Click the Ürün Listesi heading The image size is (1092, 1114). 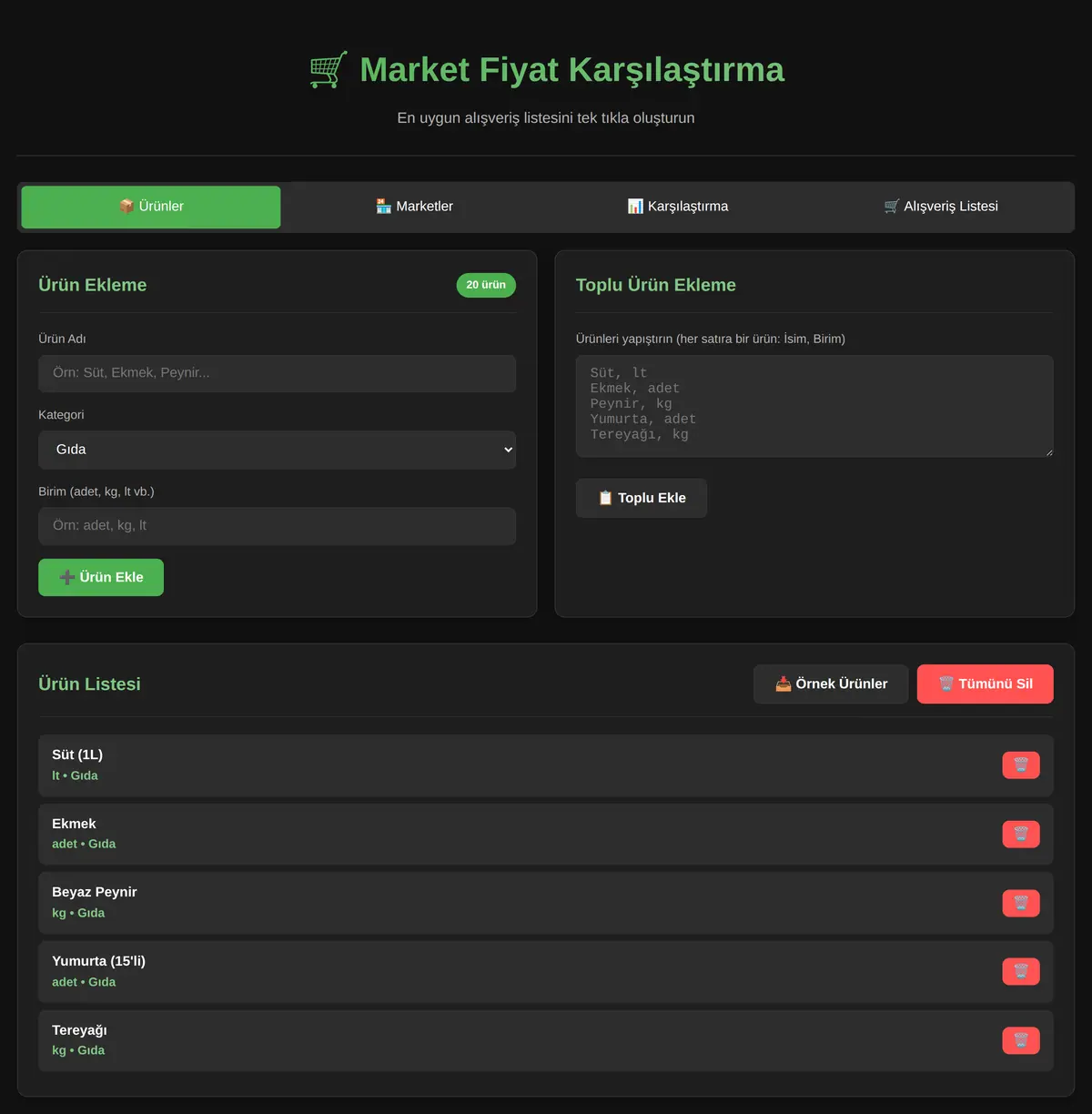tap(89, 684)
